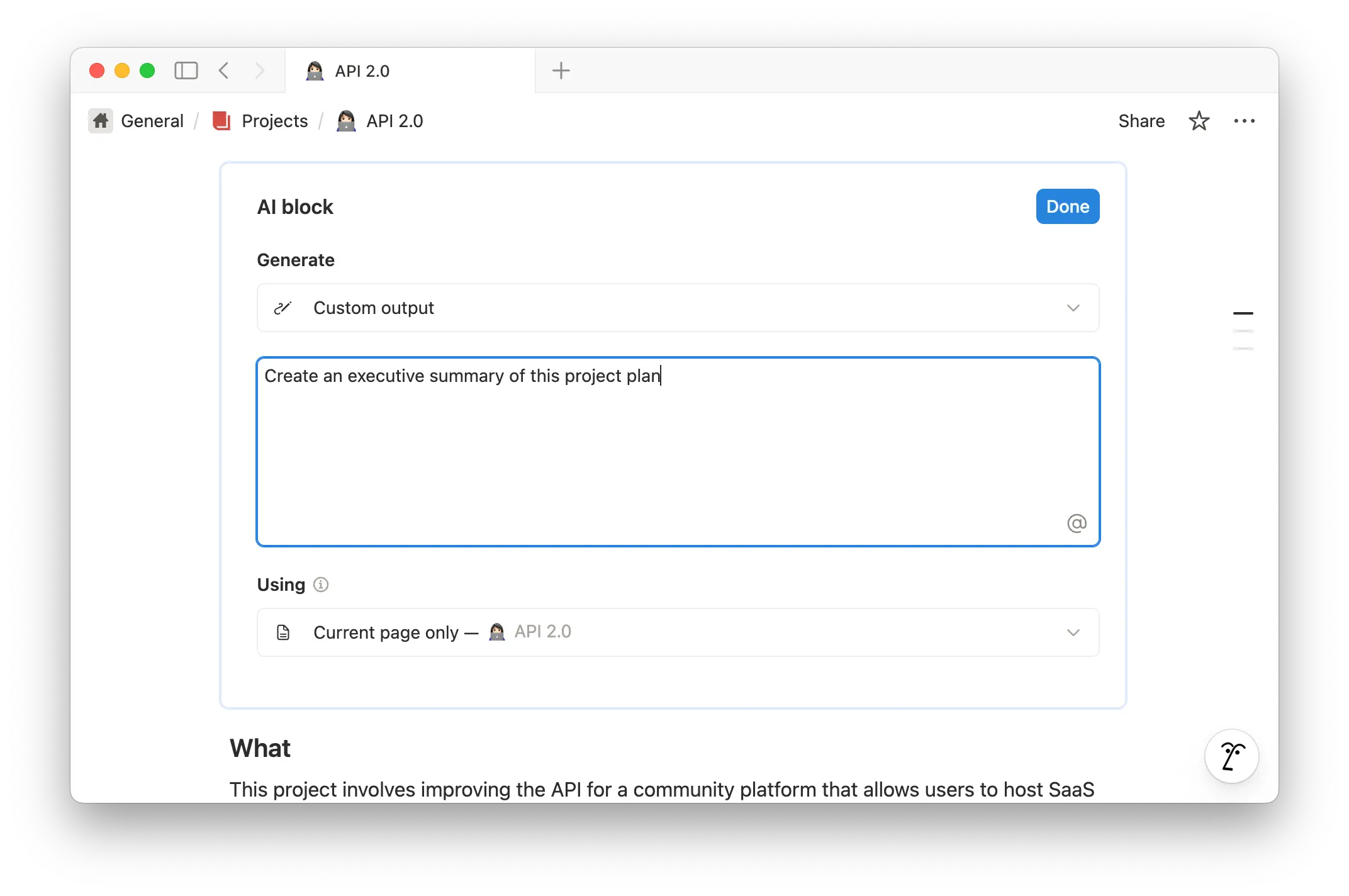Go forward with the right arrow
The image size is (1349, 896).
[260, 70]
